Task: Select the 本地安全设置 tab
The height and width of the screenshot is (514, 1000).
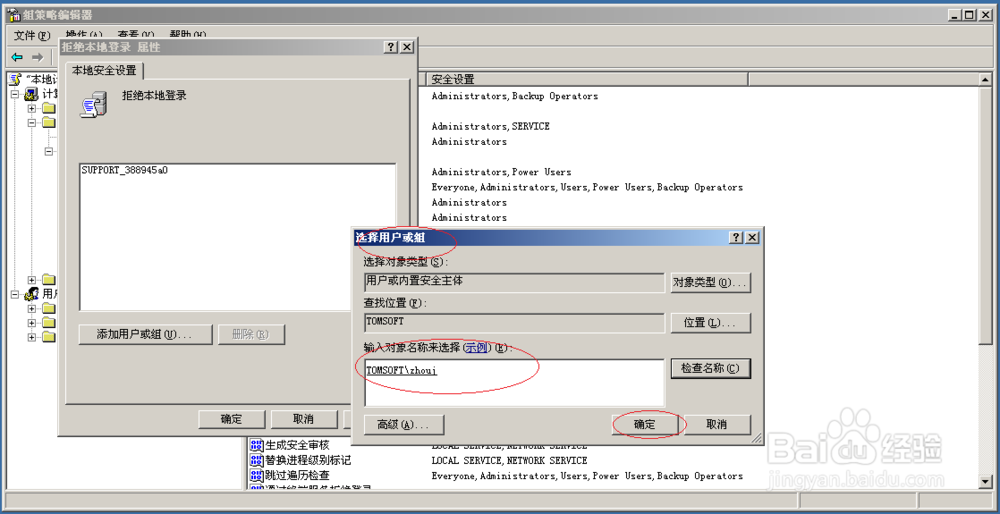Action: click(106, 70)
